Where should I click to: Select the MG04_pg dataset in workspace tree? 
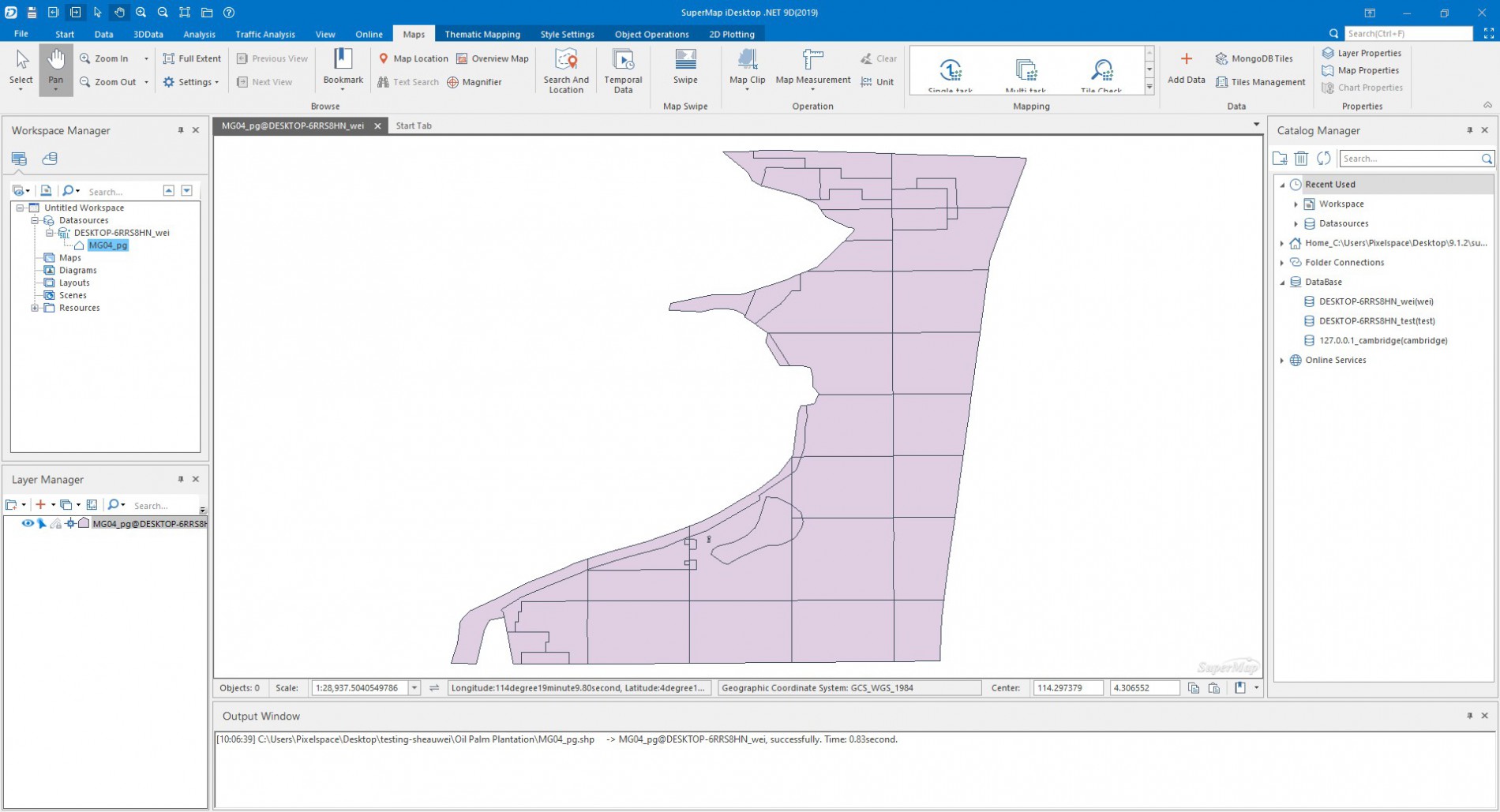click(108, 245)
